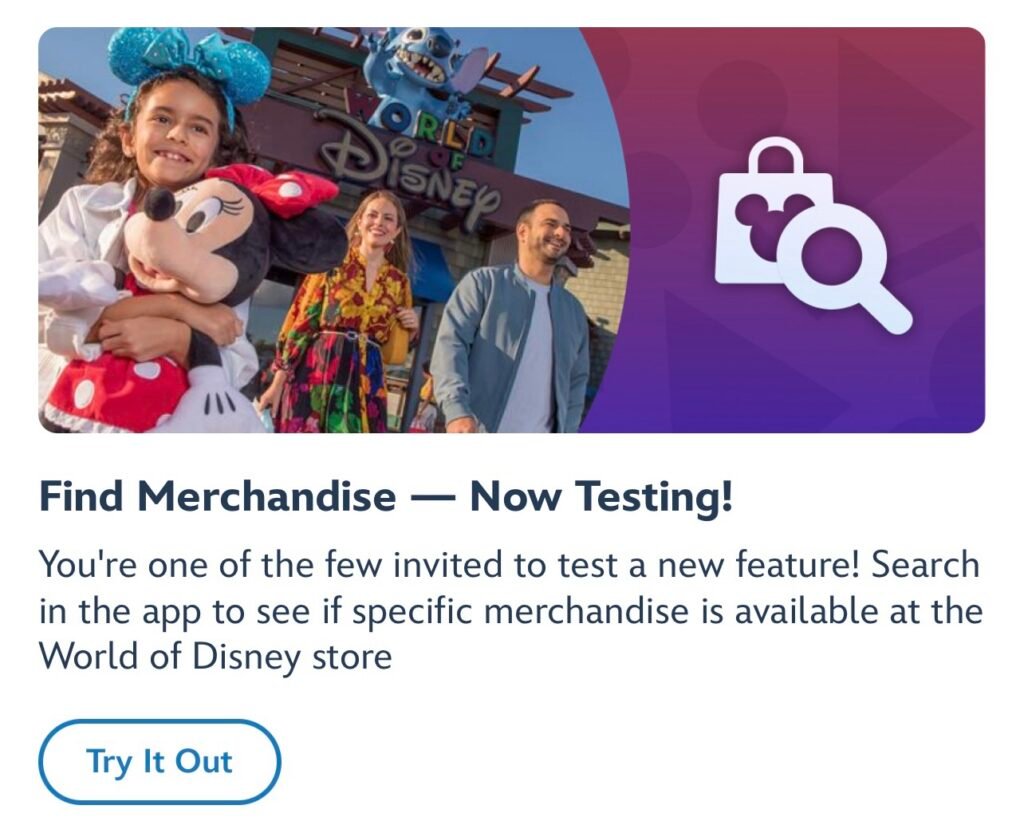Click the "World of Disney store" text line
This screenshot has width=1024, height=829.
coord(215,658)
